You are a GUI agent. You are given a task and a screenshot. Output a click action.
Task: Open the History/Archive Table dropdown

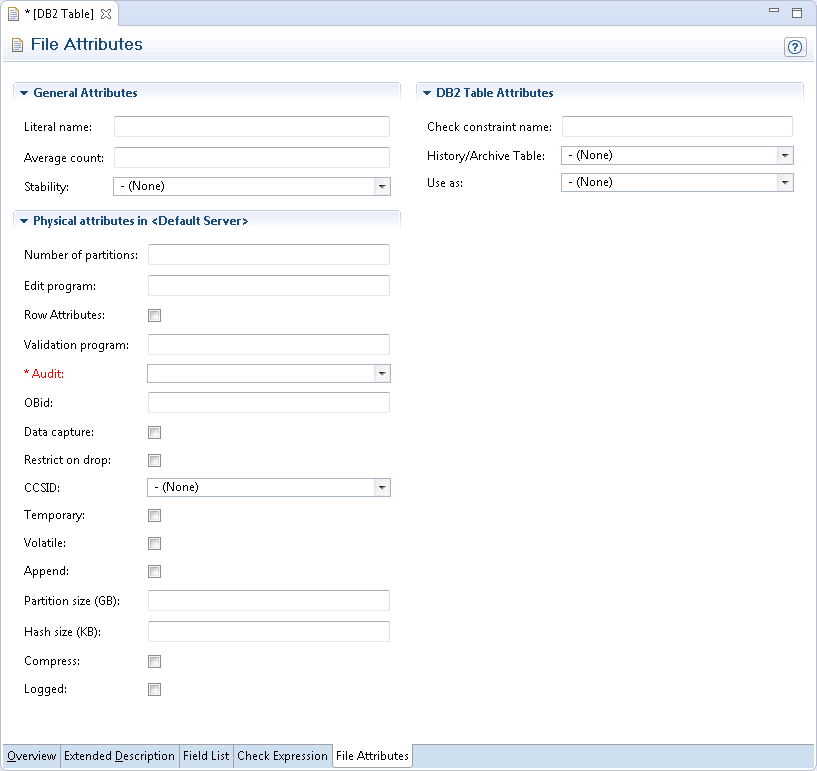coord(784,156)
